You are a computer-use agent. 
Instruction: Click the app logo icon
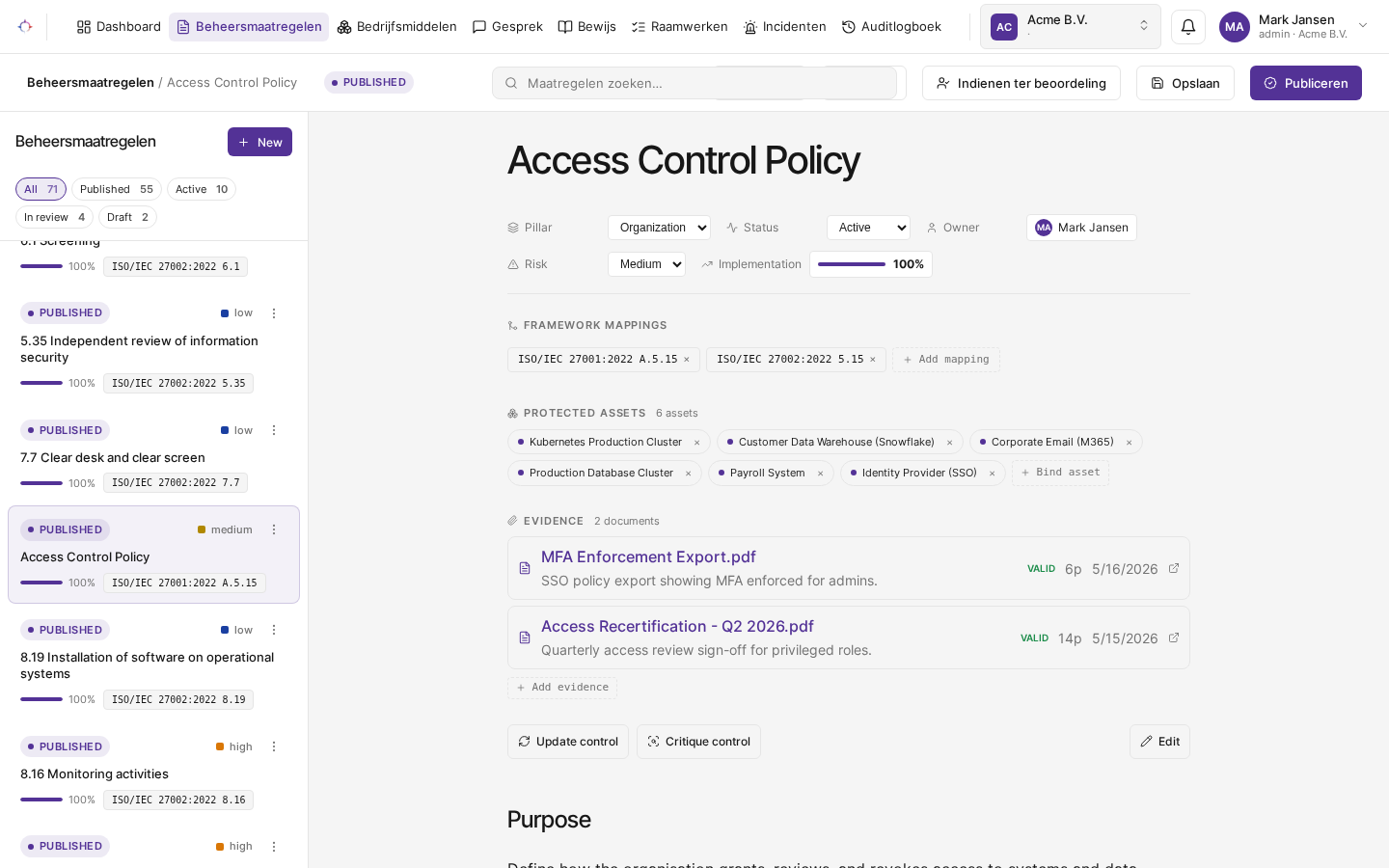(25, 27)
